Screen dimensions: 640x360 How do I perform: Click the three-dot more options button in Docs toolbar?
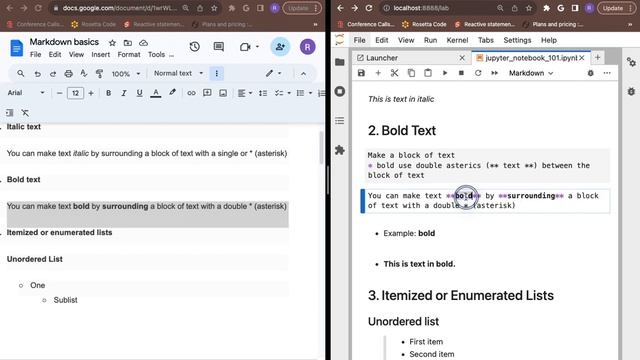[x=216, y=73]
